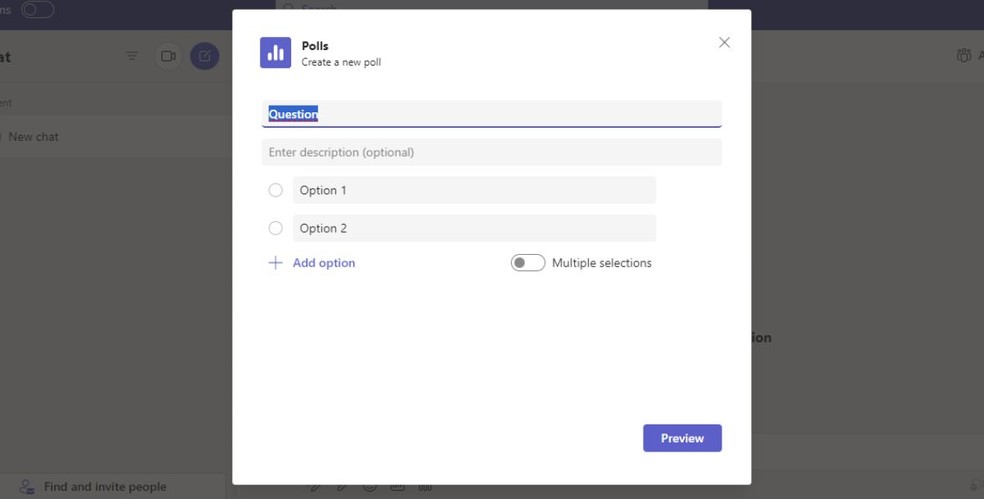The image size is (984, 499).
Task: Start a video meeting from chat
Action: coord(168,56)
